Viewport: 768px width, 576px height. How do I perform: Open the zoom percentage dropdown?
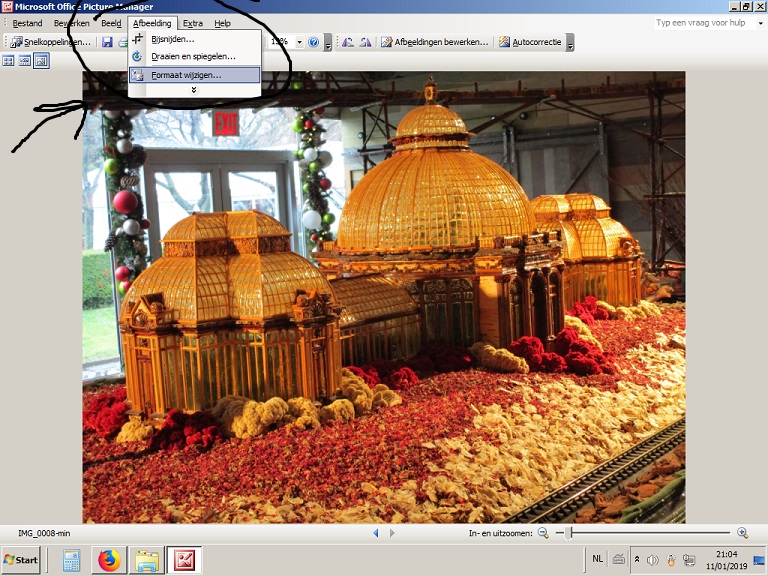click(x=299, y=42)
